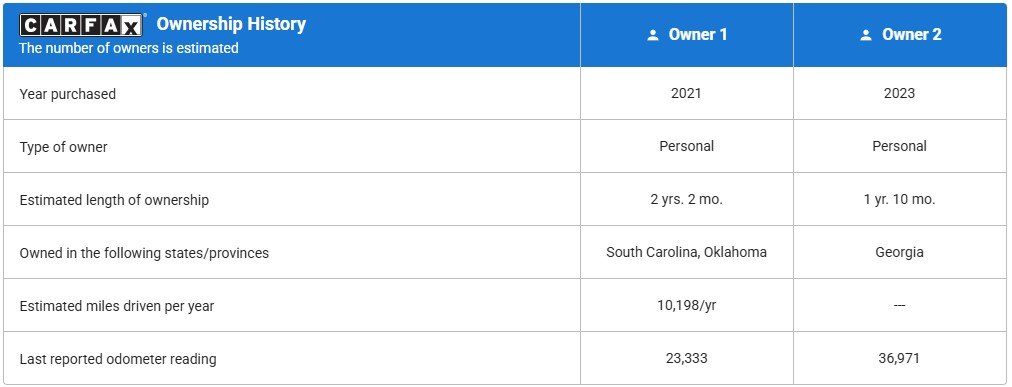Screen dimensions: 1012x387
Task: Click the 23,333 odometer reading
Action: point(686,359)
